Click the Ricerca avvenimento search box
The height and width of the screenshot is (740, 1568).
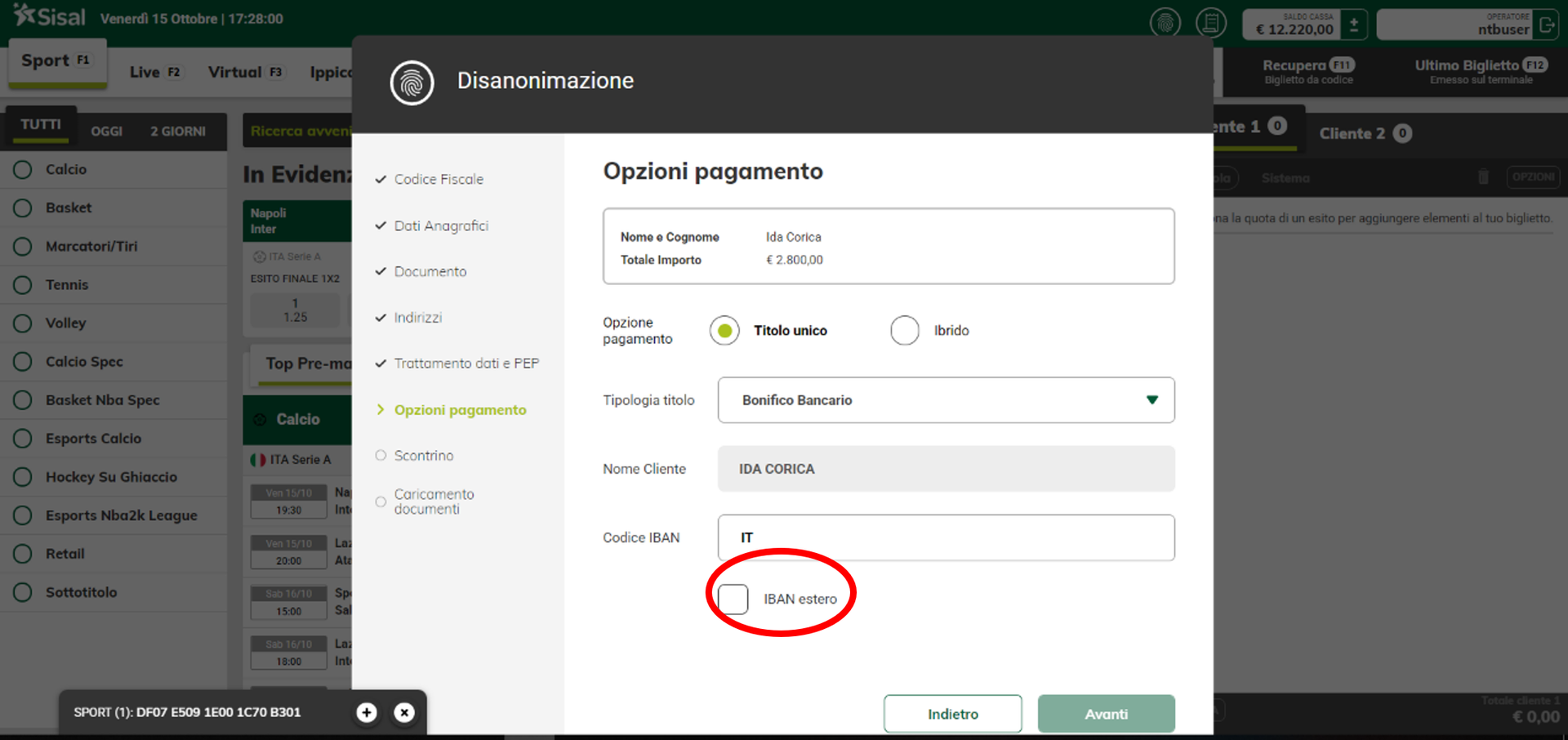click(x=298, y=131)
